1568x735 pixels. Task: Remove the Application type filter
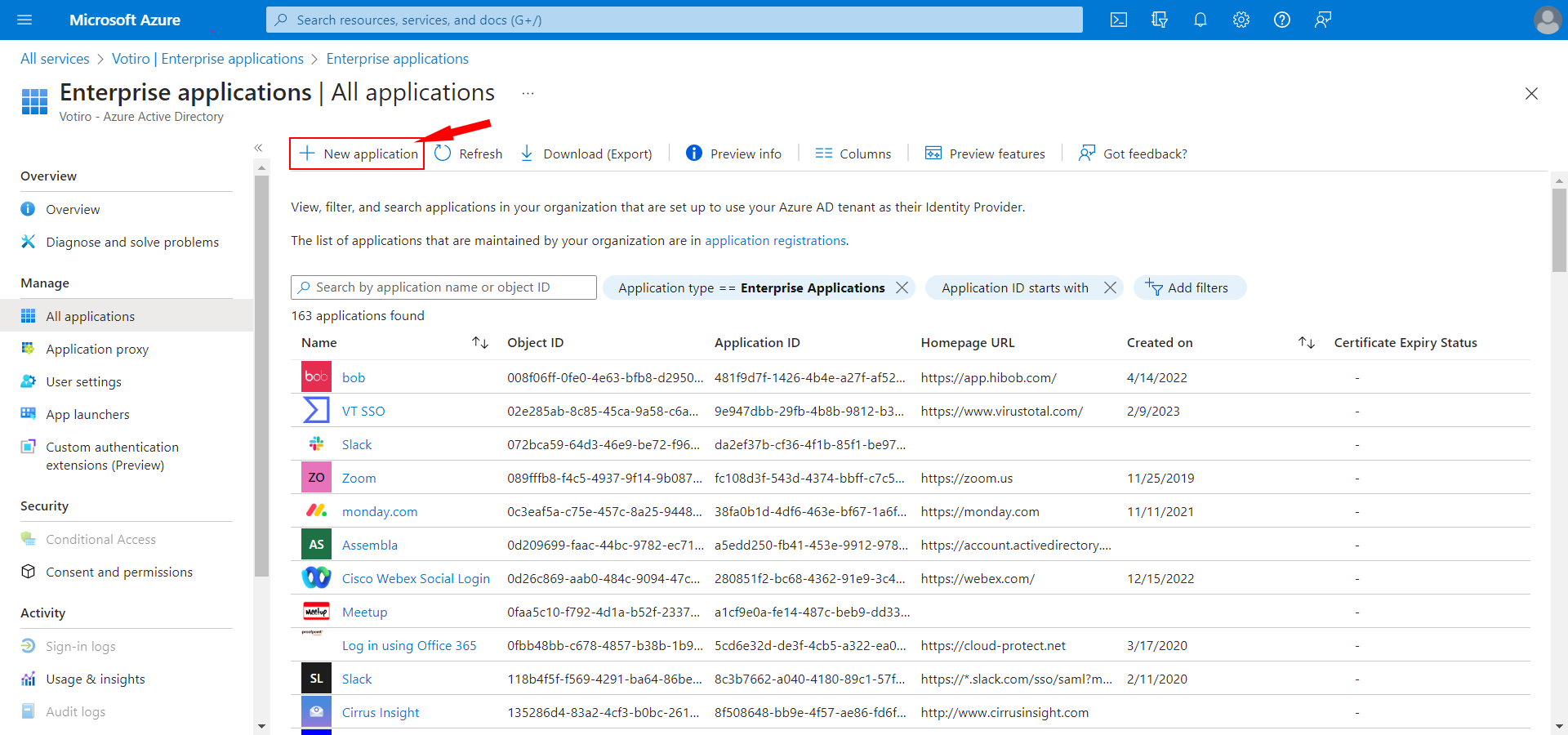pos(902,287)
